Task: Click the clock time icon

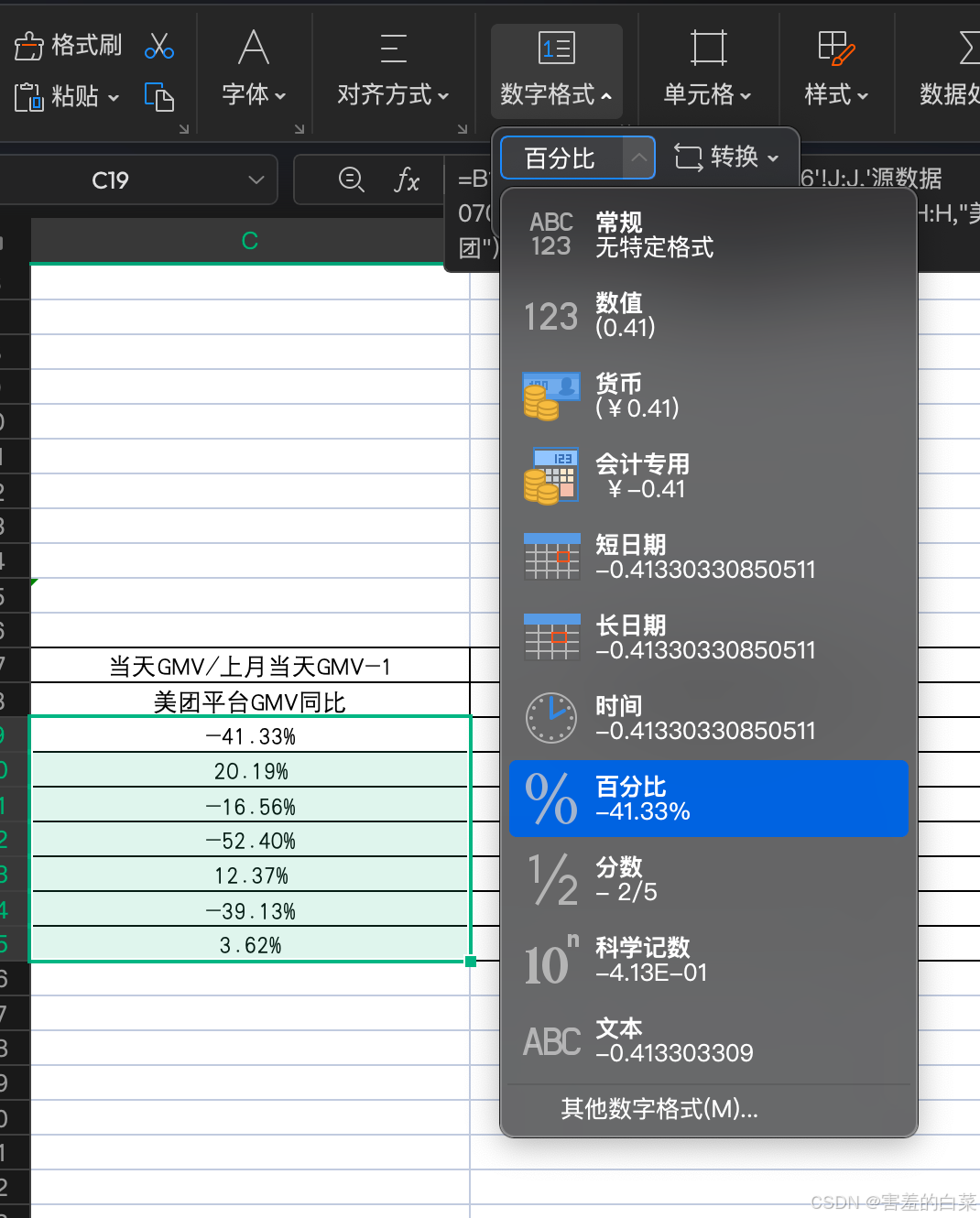Action: click(551, 718)
